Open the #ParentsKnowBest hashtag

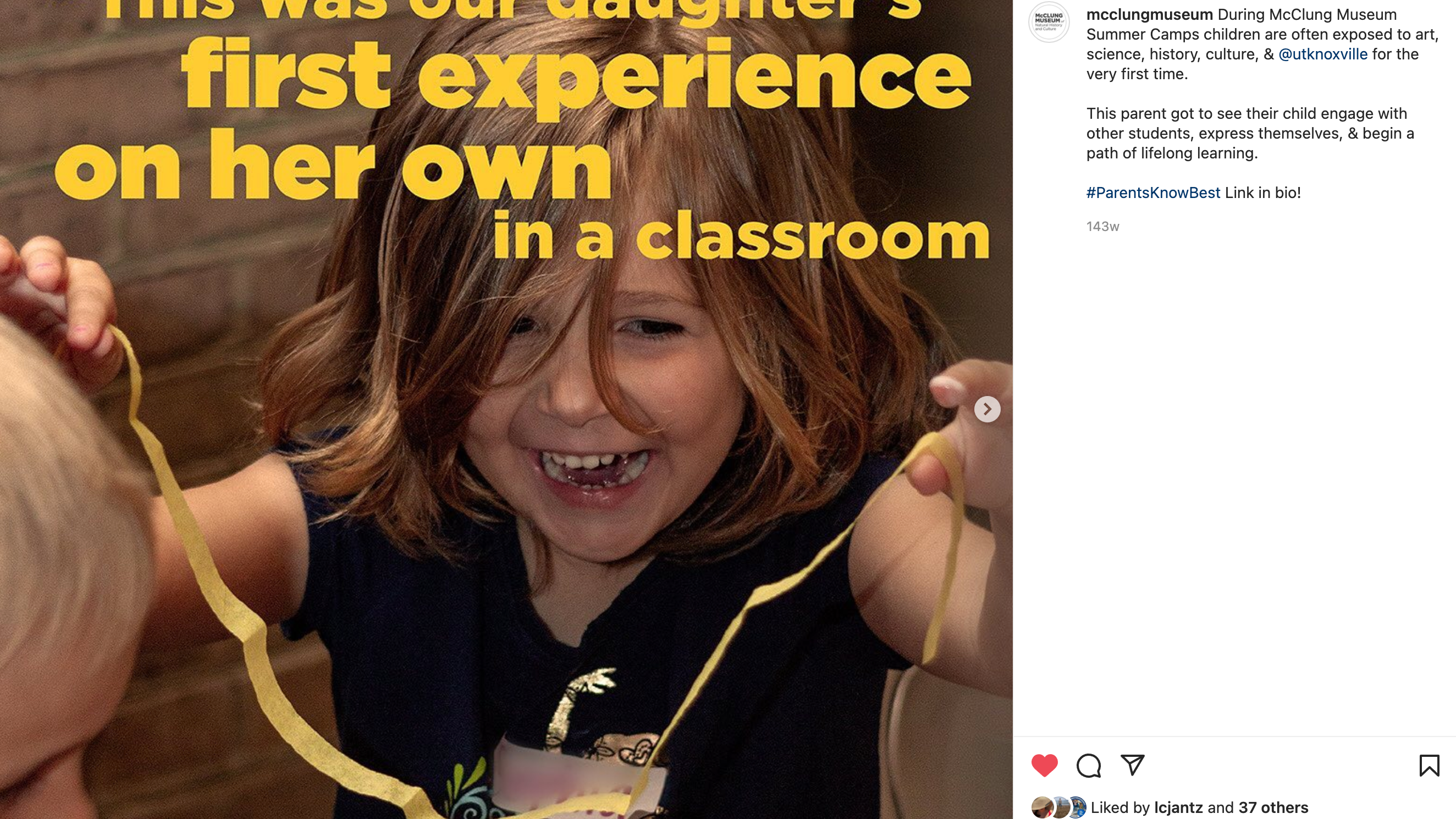[x=1153, y=193]
